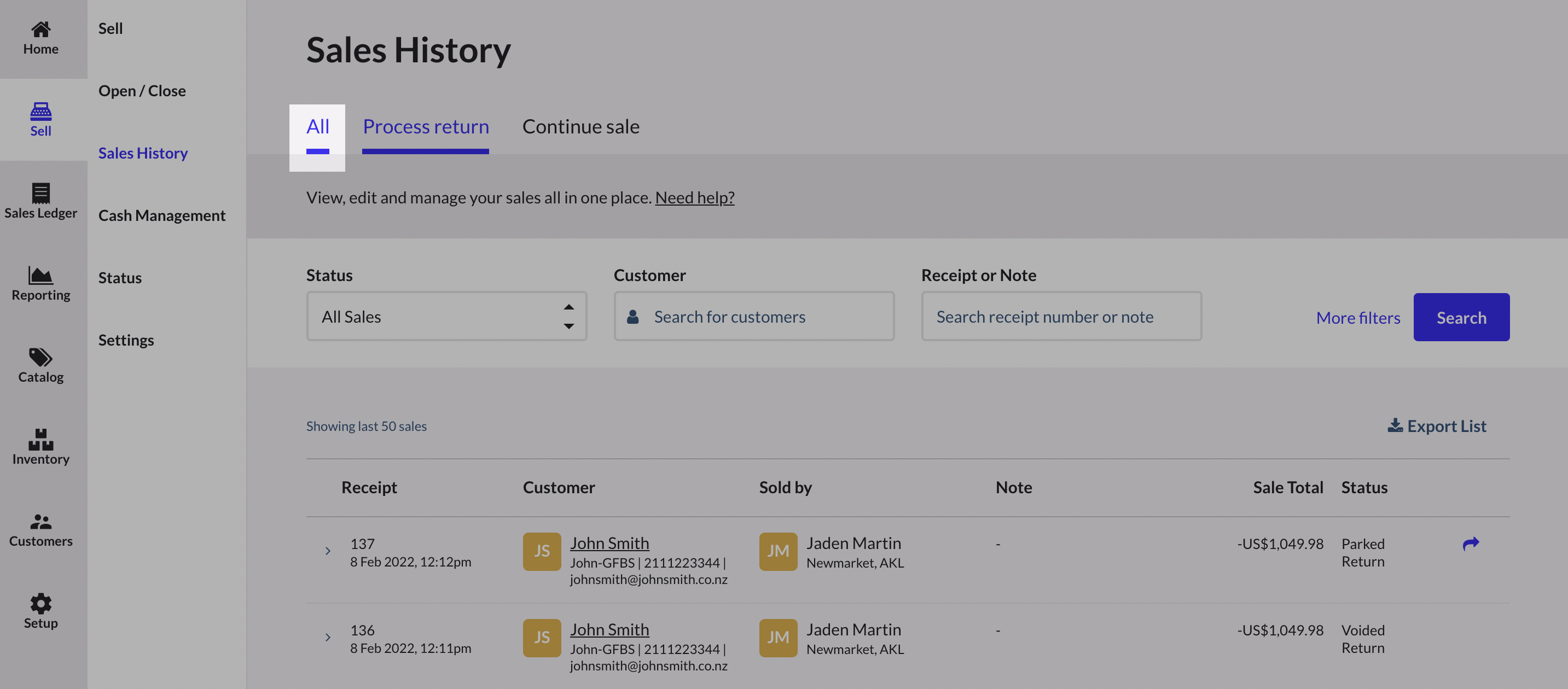
Task: Open the Inventory section
Action: pos(41,447)
